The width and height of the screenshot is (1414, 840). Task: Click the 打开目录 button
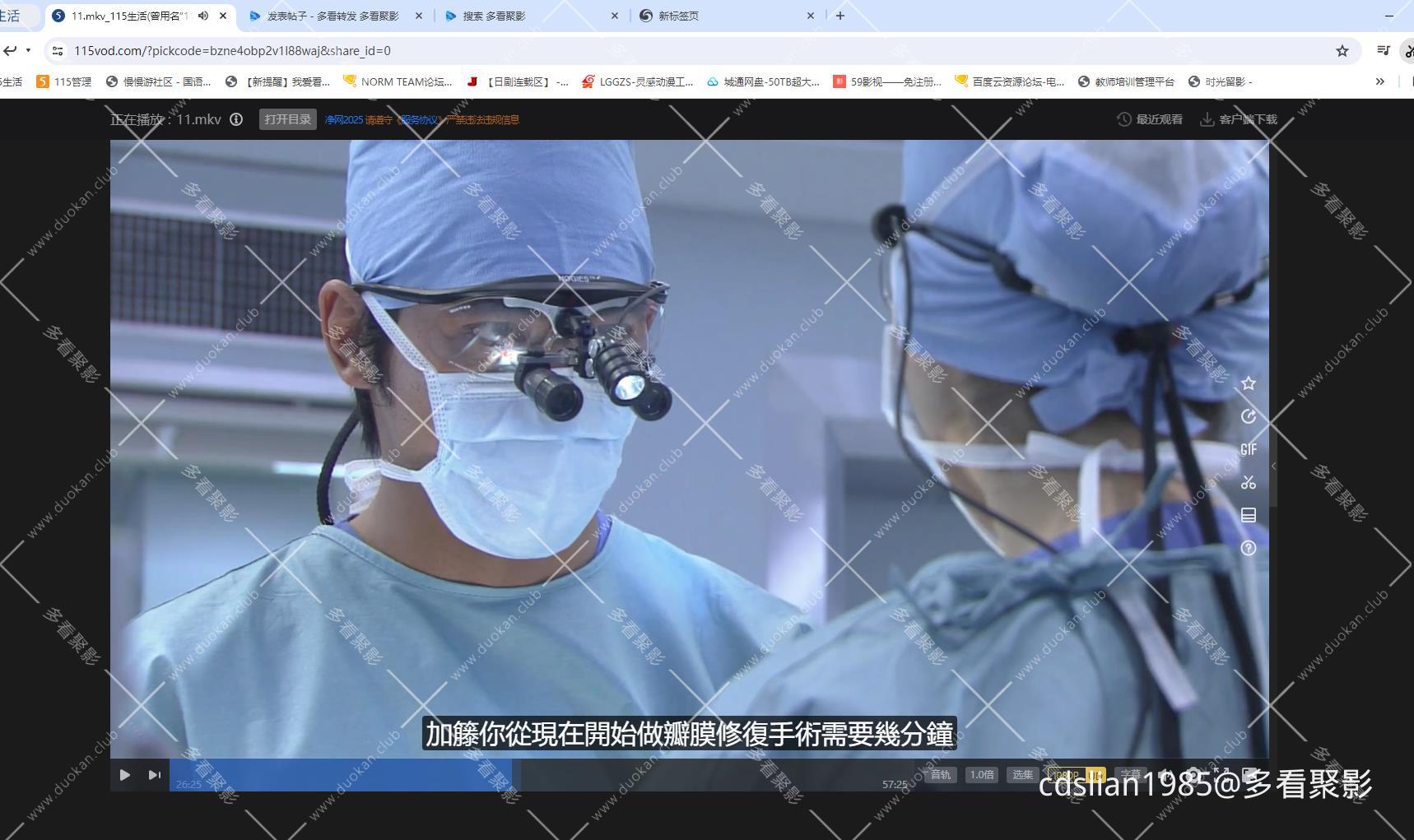[x=286, y=118]
